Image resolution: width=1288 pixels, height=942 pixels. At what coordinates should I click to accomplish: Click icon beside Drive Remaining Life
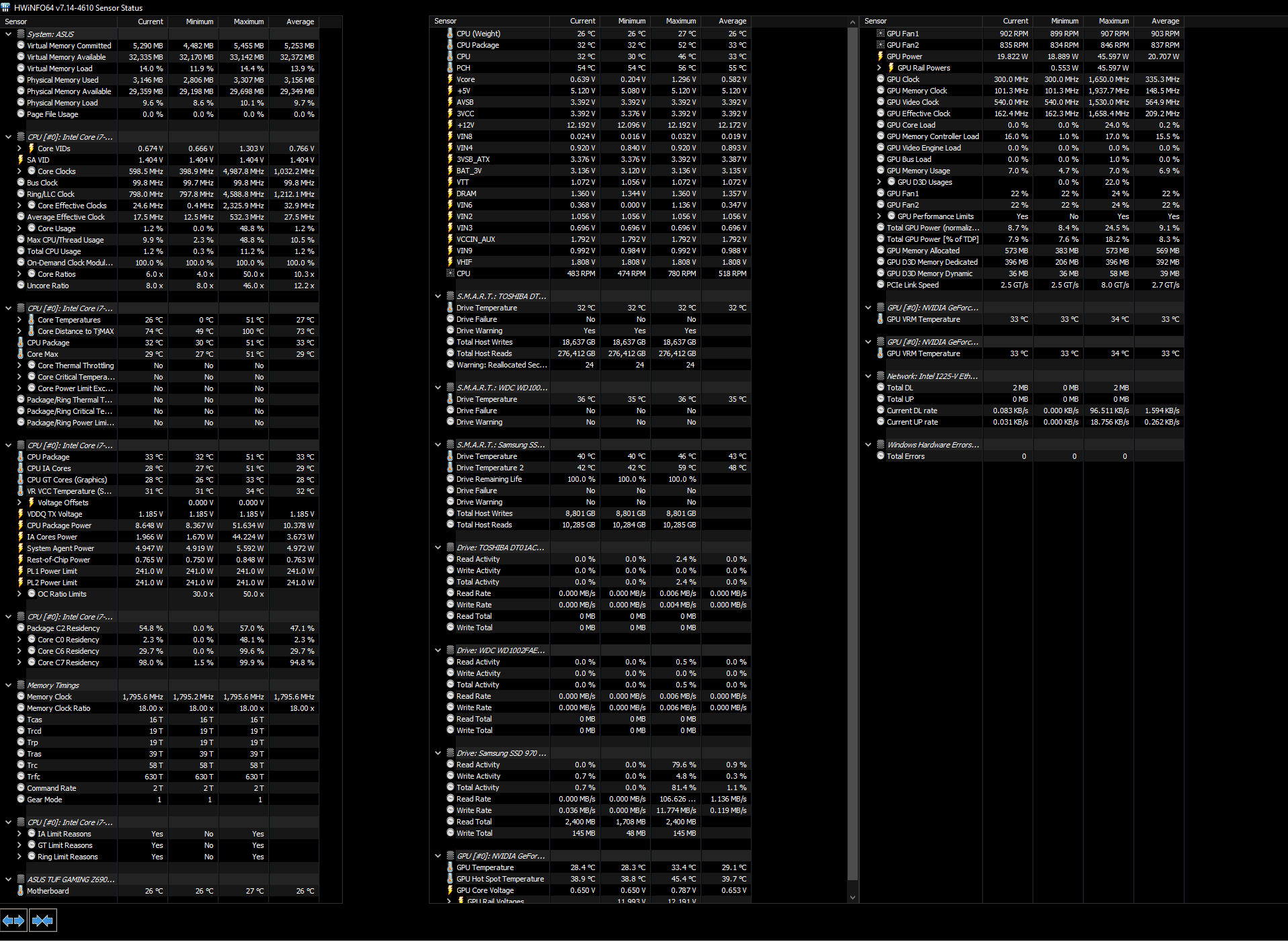[450, 479]
